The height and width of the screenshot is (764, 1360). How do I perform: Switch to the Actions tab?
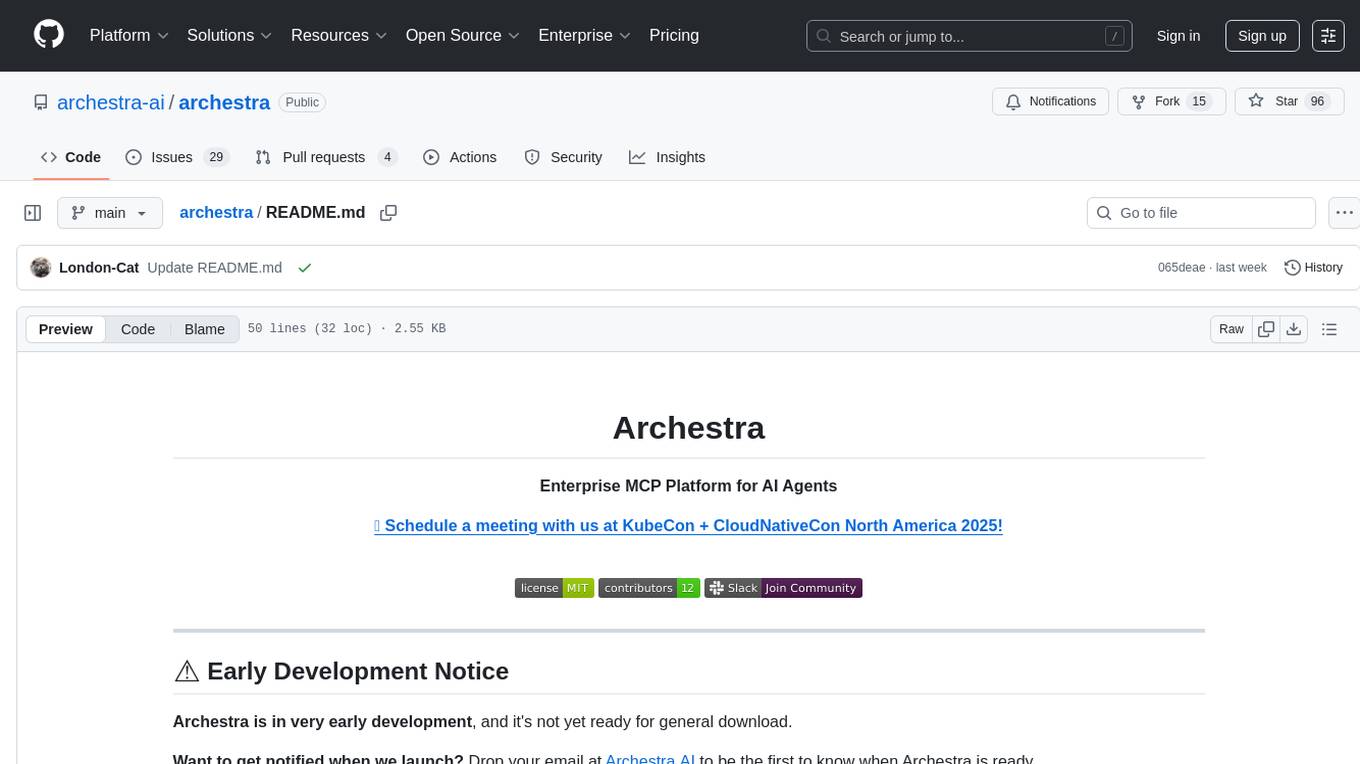click(x=460, y=157)
